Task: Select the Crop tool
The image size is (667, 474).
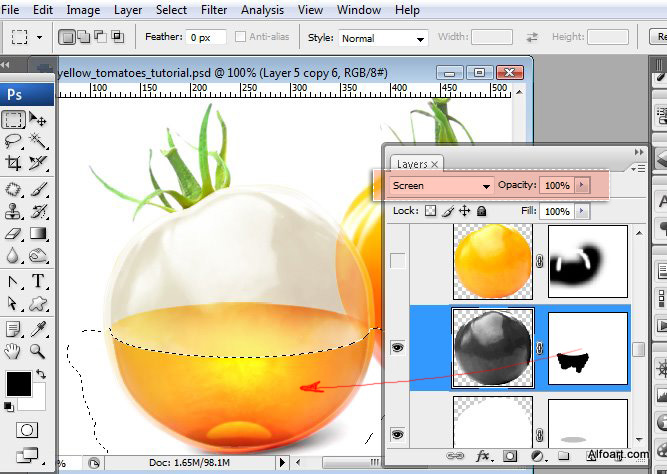Action: 13,163
